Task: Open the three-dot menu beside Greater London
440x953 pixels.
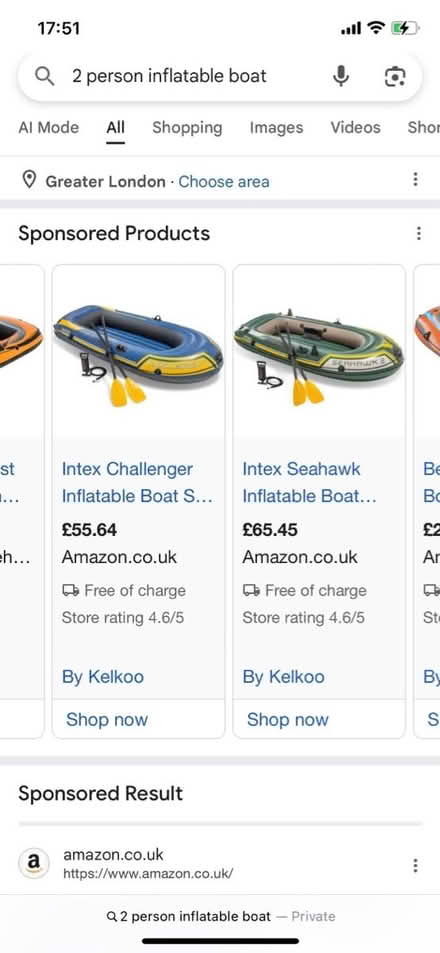Action: pyautogui.click(x=415, y=179)
